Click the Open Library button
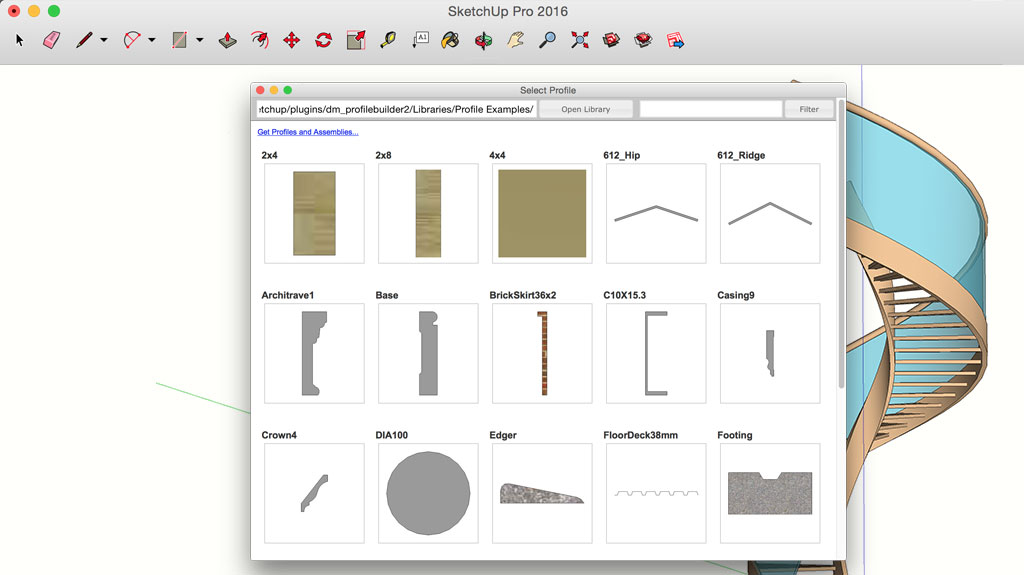The width and height of the screenshot is (1024, 575). point(586,109)
